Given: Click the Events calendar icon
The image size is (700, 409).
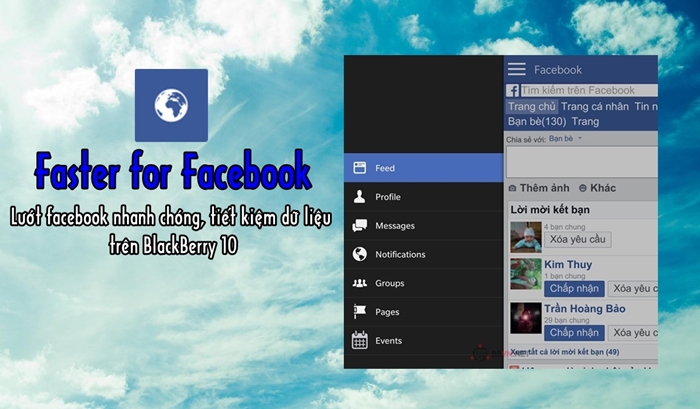Looking at the screenshot, I should 359,340.
